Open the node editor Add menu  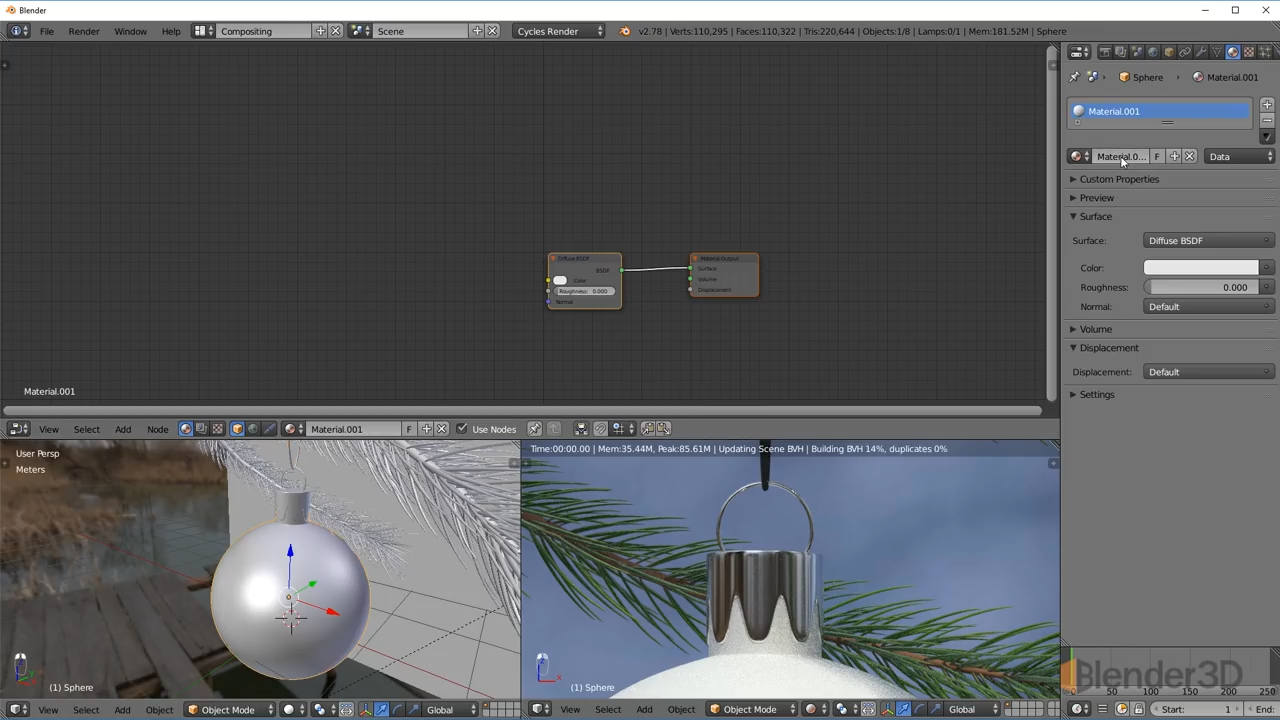[123, 429]
